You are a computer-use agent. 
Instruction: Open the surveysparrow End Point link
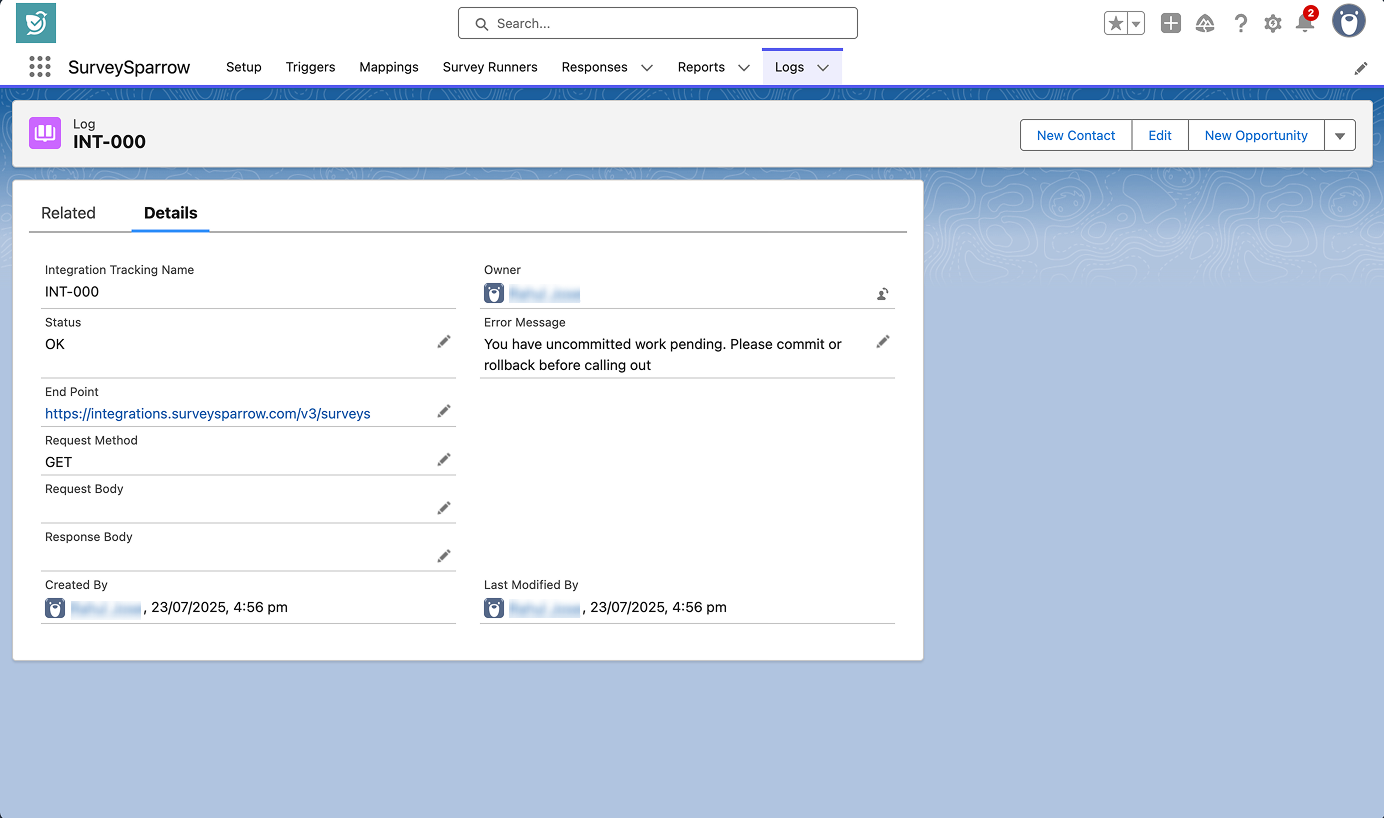[x=208, y=414]
